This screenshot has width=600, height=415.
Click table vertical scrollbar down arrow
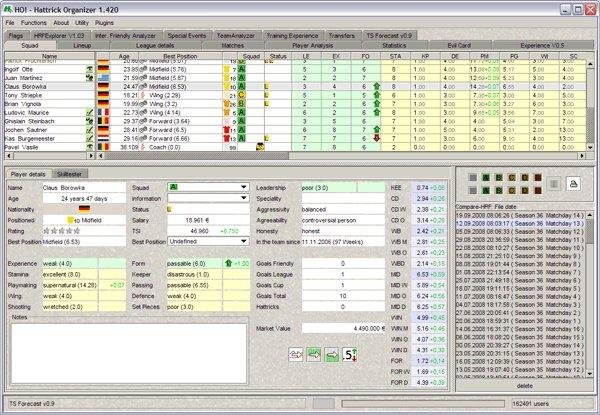coord(590,147)
